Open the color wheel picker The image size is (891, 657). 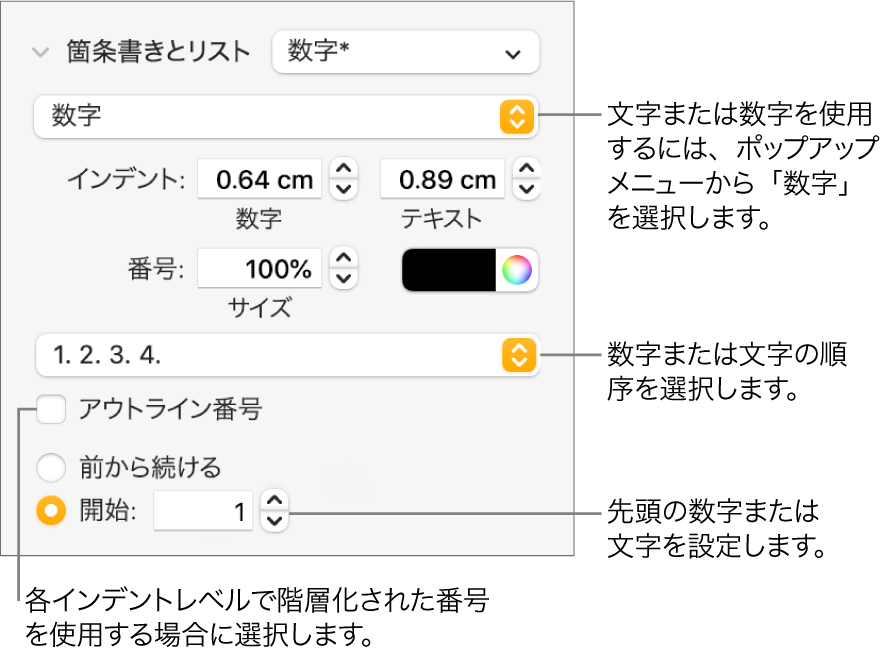click(x=517, y=270)
